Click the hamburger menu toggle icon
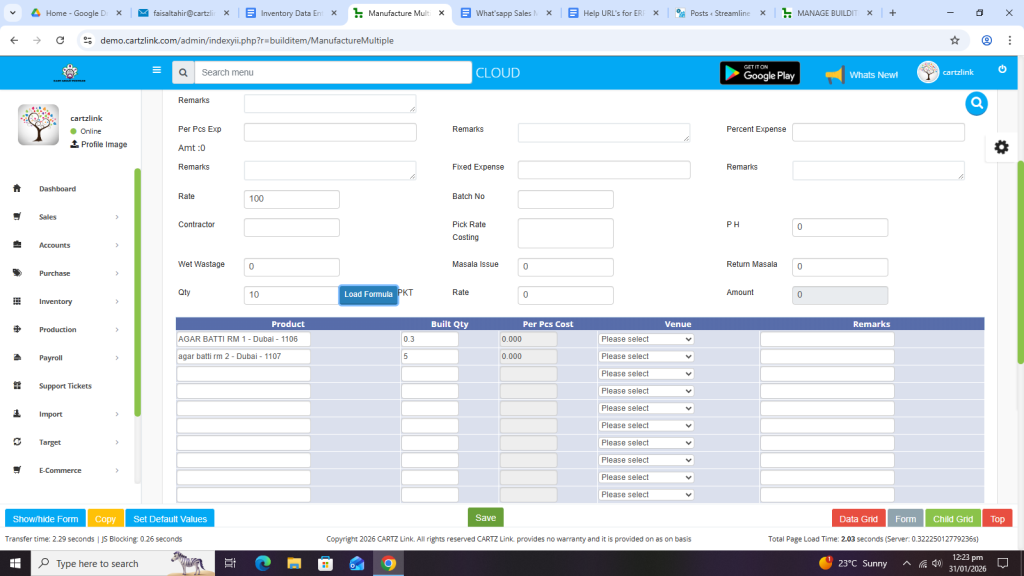This screenshot has width=1024, height=576. point(156,71)
